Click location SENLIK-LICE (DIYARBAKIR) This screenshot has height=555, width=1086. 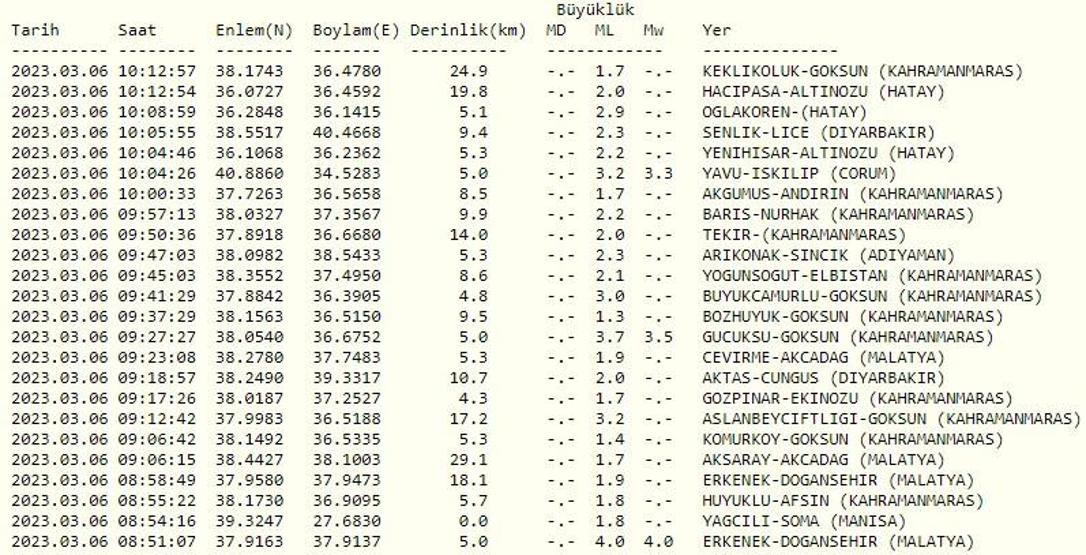point(819,132)
